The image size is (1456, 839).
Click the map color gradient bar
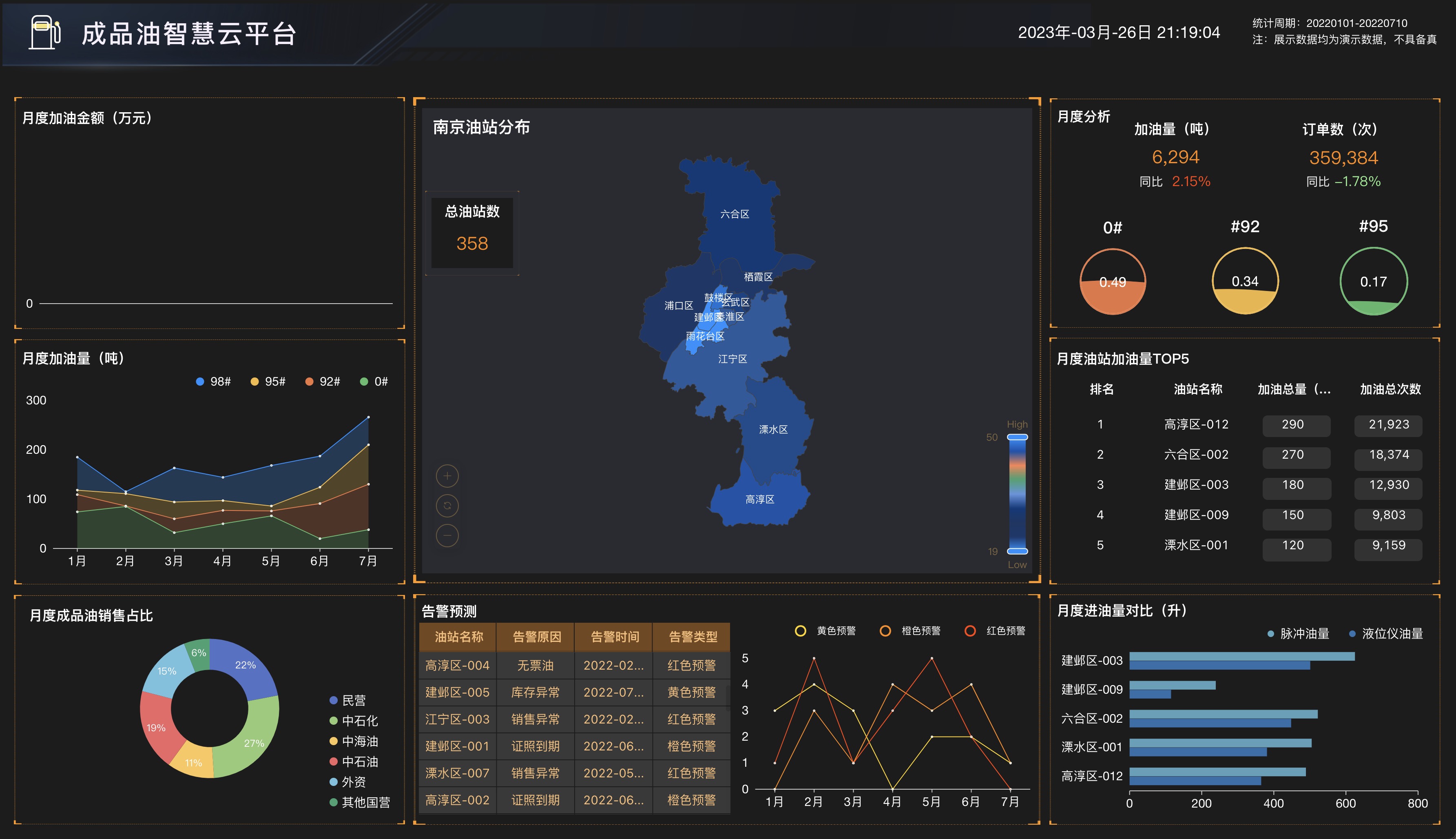point(1017,495)
